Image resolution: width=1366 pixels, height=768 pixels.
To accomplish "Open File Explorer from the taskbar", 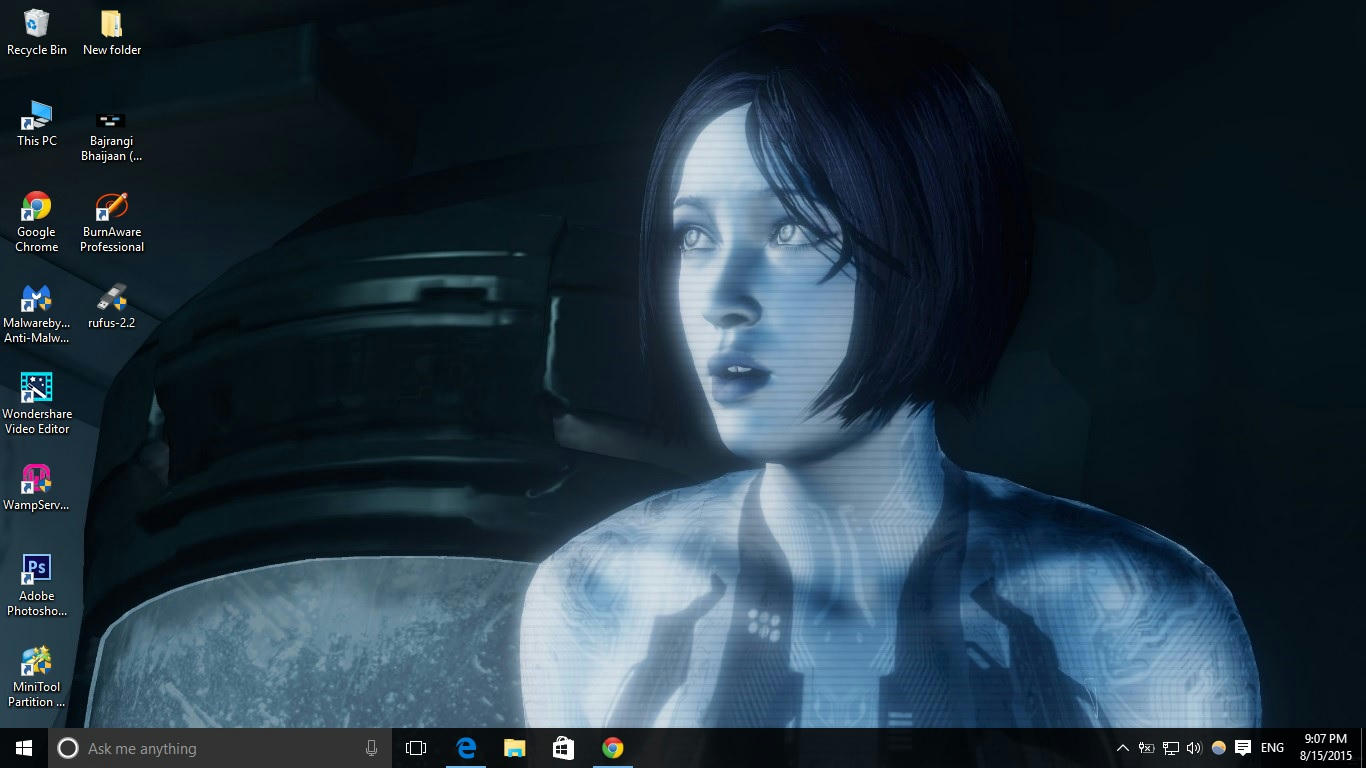I will pos(515,748).
